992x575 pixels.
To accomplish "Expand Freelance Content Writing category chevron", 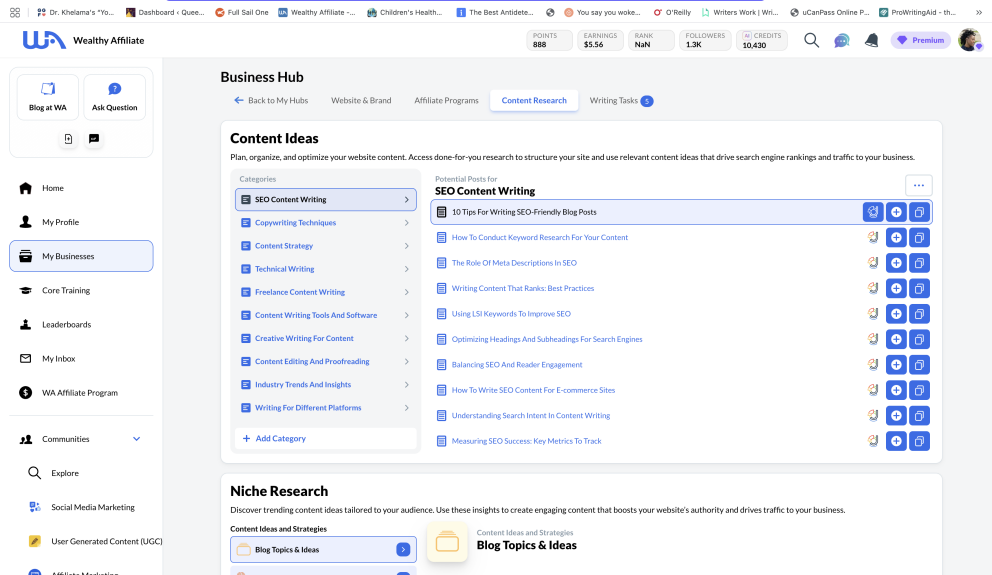I will 406,292.
